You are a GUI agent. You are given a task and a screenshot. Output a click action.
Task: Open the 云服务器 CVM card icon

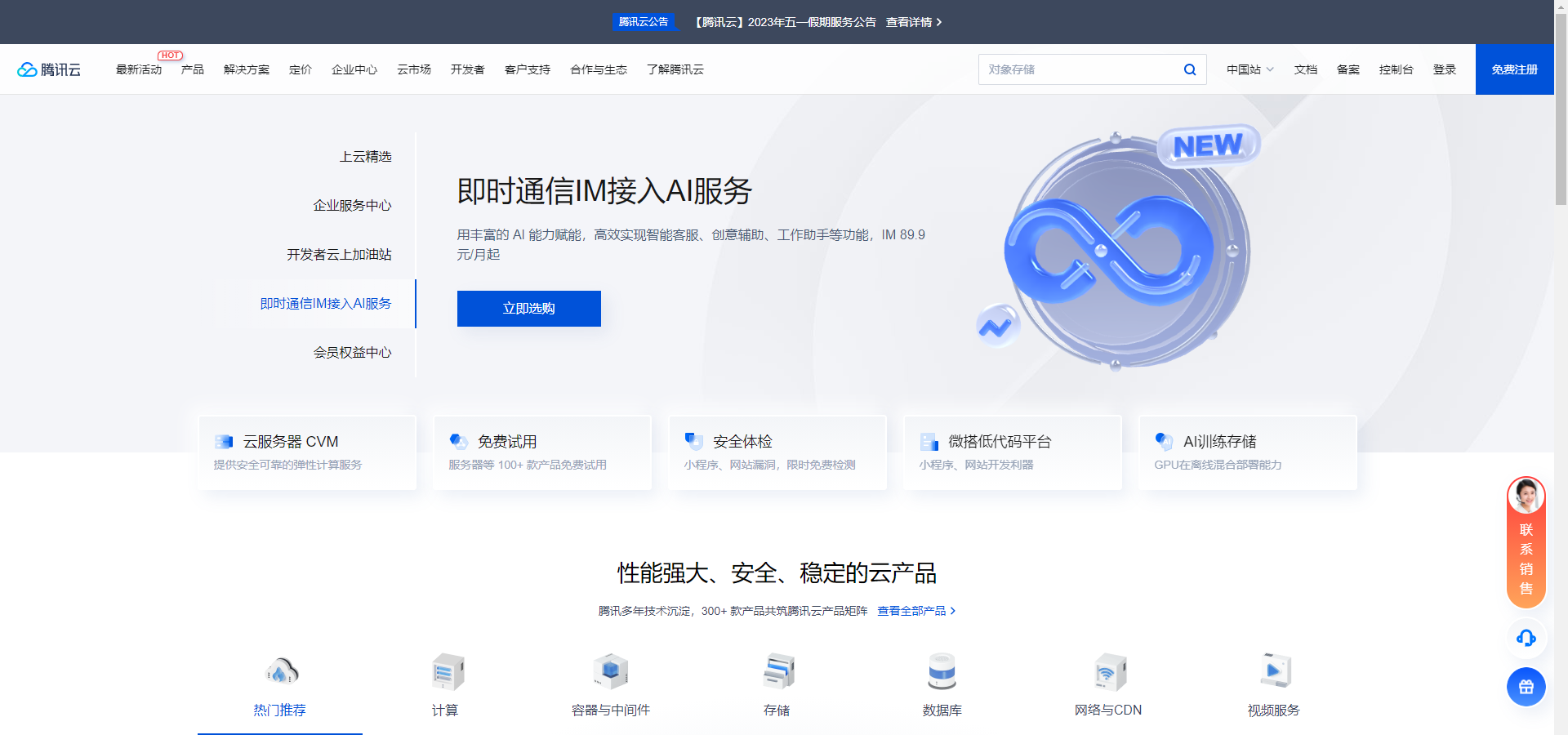click(224, 442)
